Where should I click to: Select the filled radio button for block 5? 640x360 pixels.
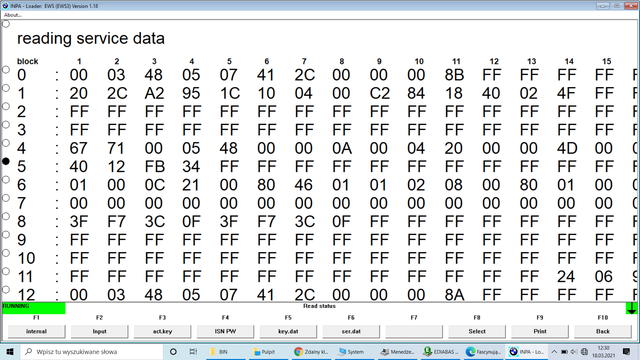6,162
